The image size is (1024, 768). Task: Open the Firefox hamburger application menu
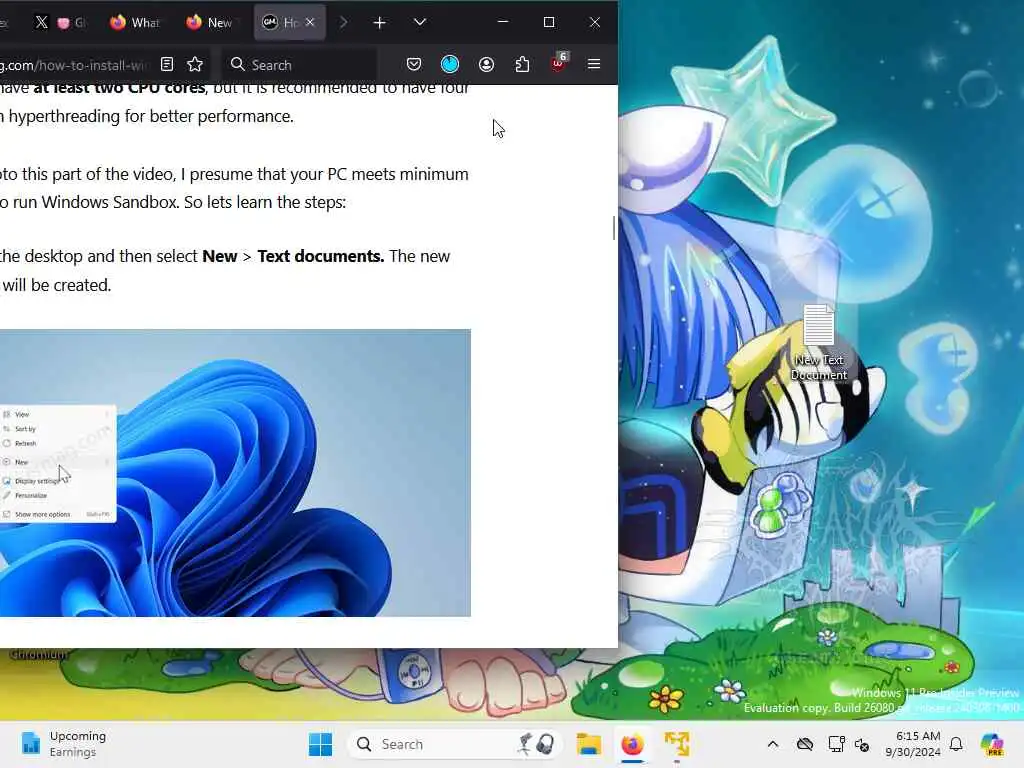click(594, 64)
